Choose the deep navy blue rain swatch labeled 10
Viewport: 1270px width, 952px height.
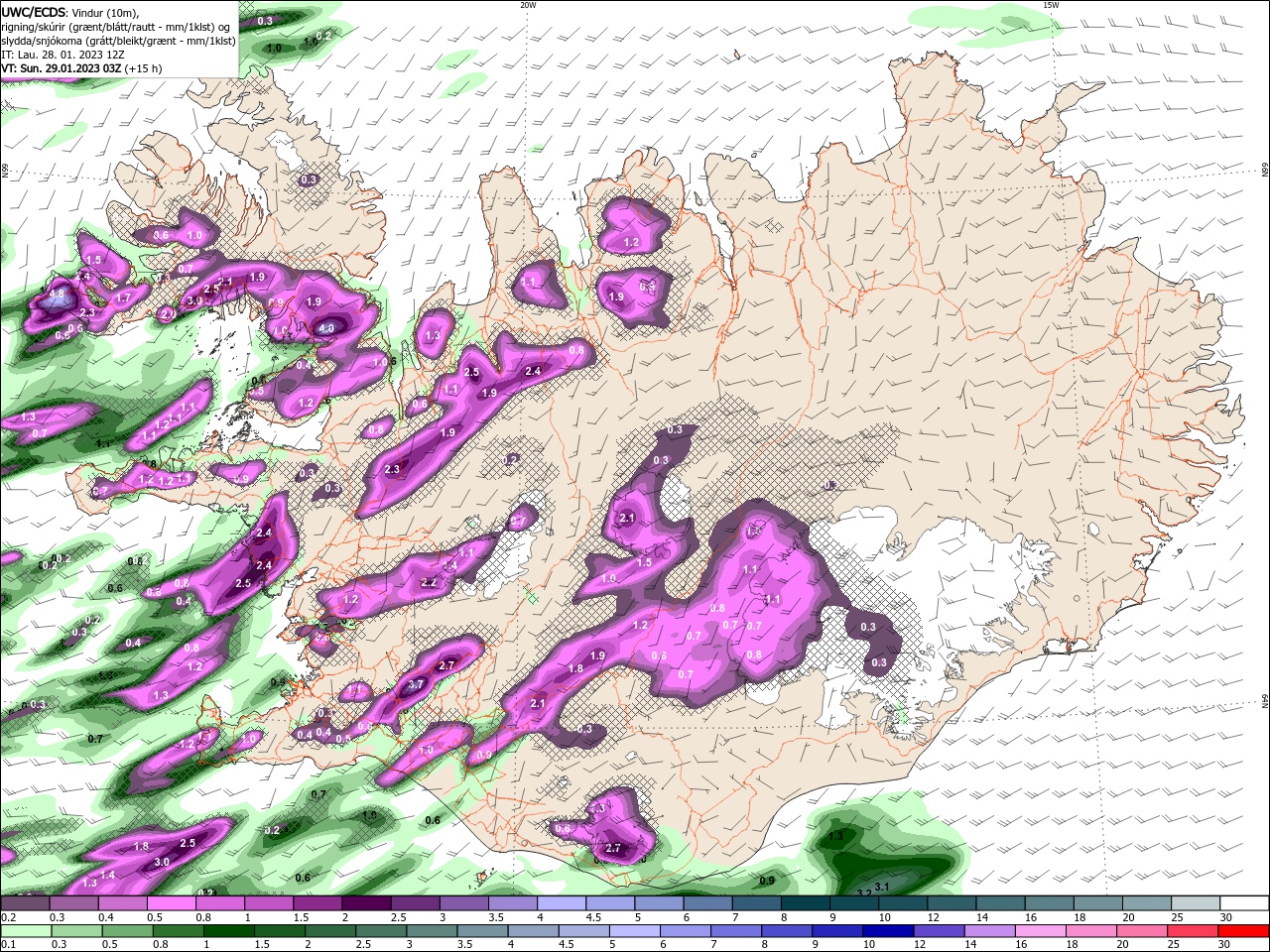click(x=890, y=931)
